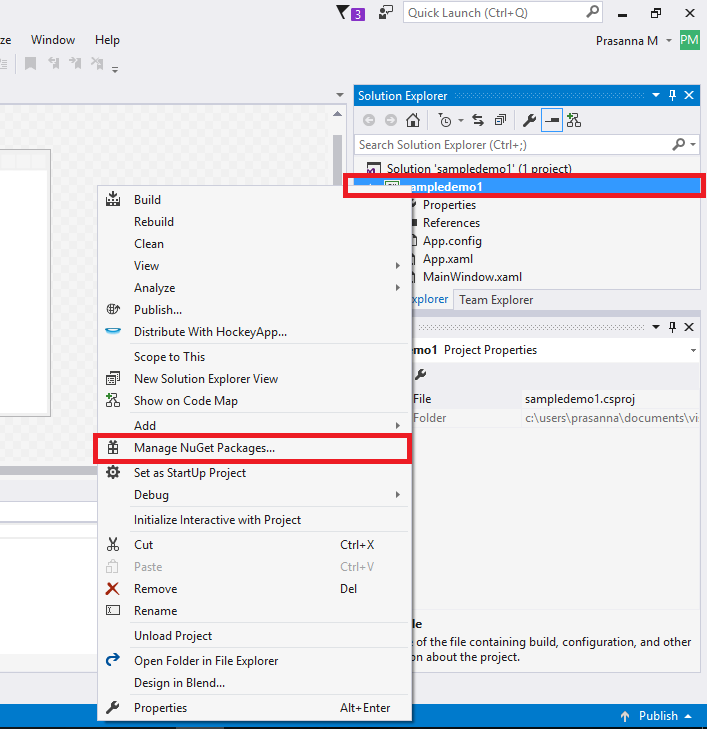The image size is (707, 729).
Task: Click Sync with Active Document icon
Action: [x=478, y=120]
